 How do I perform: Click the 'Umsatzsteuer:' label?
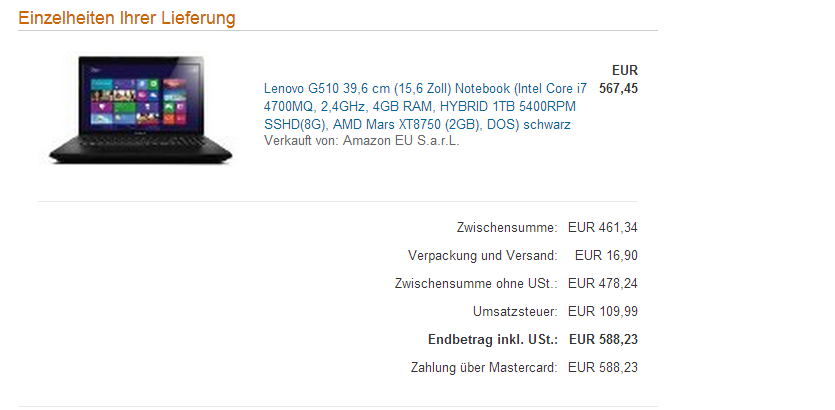(x=515, y=311)
